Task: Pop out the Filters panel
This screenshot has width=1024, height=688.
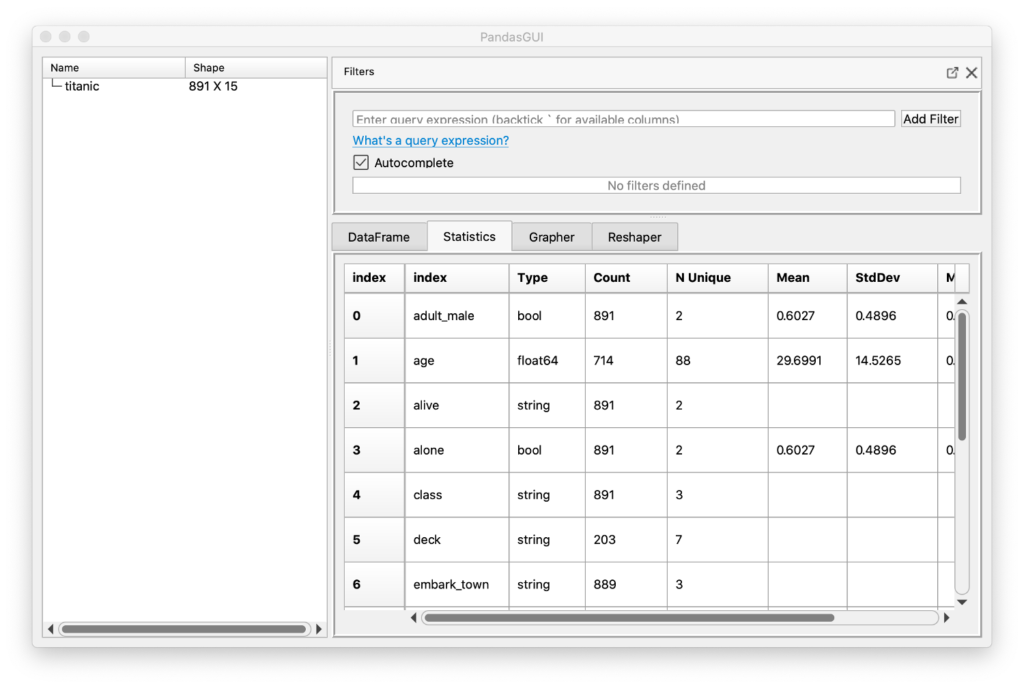Action: click(x=952, y=73)
